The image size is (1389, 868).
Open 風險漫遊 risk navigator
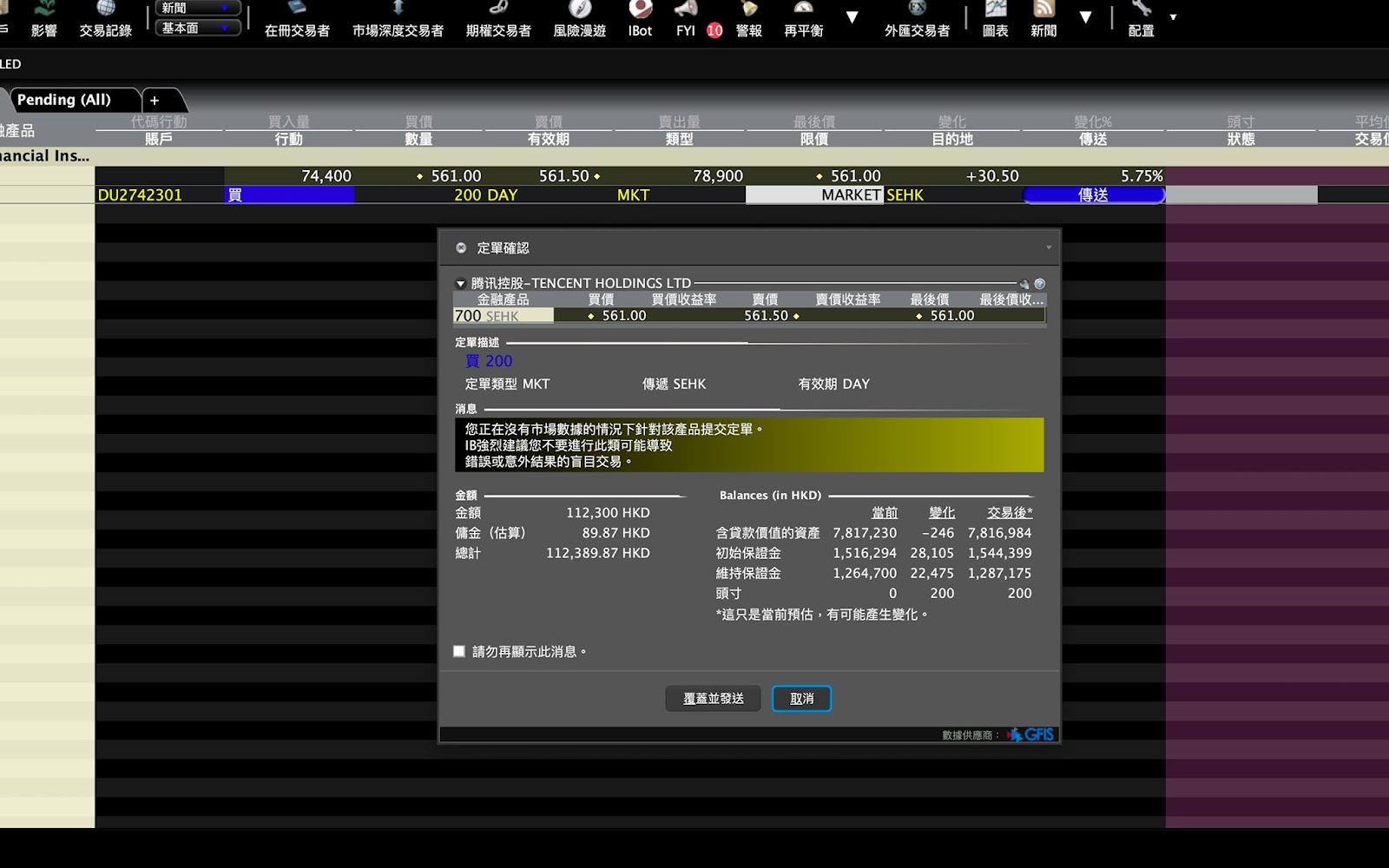tap(579, 19)
